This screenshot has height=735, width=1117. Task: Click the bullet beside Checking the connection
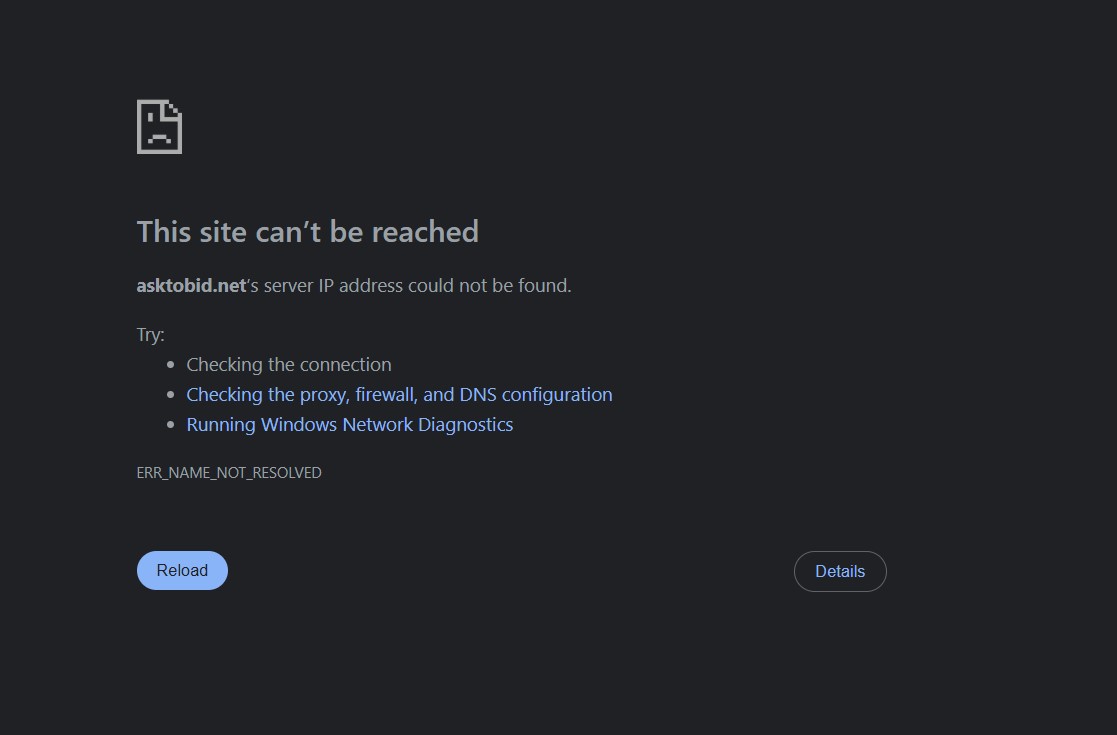(x=172, y=364)
